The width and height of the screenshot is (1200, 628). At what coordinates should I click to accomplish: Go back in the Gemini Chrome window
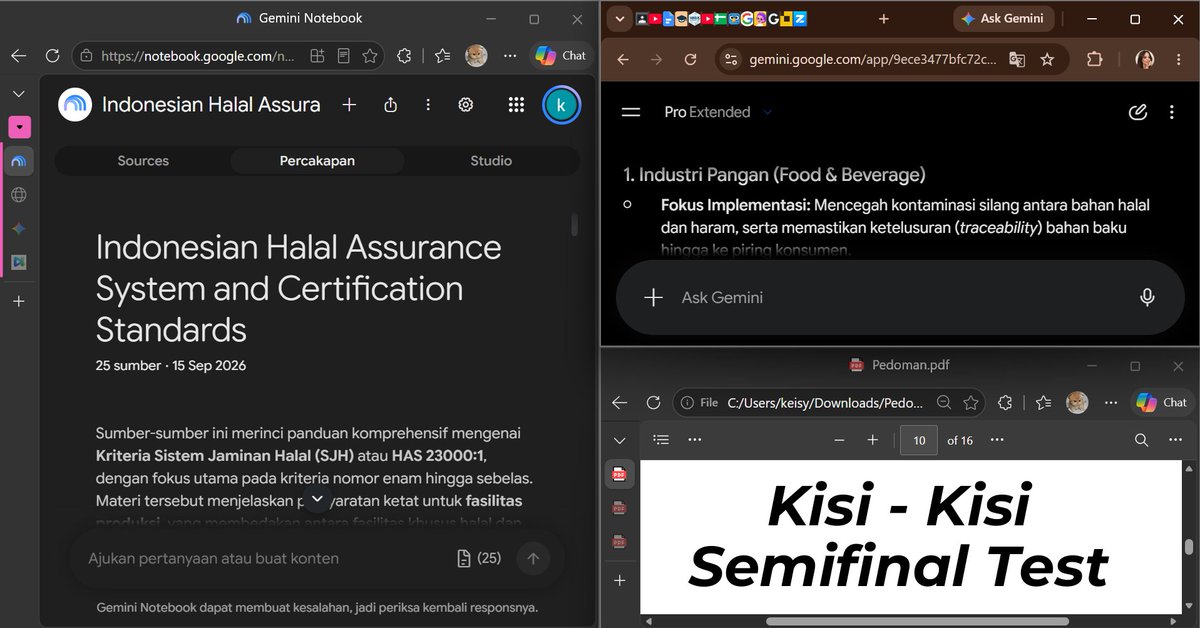(x=623, y=60)
